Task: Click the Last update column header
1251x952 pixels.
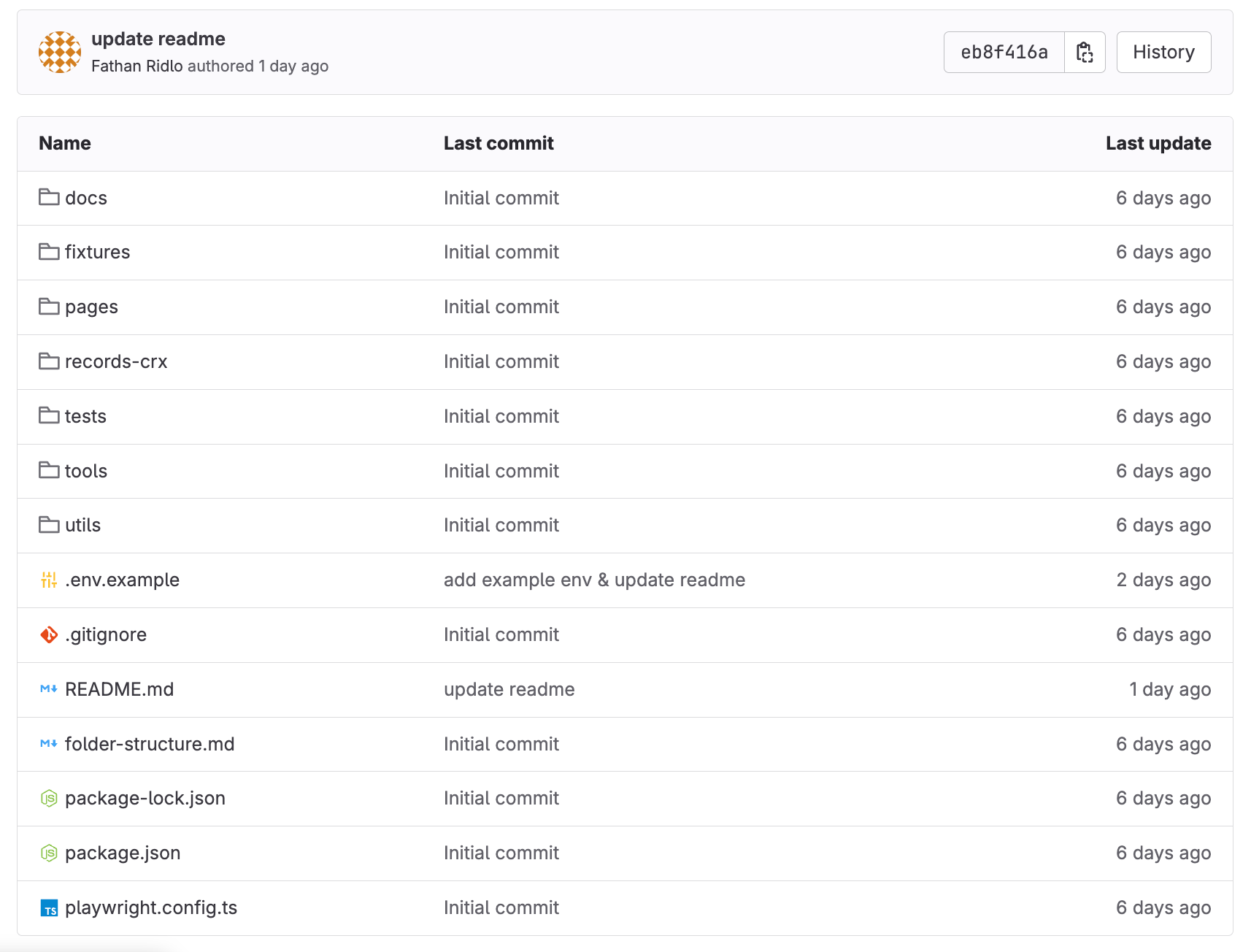Action: click(1158, 143)
